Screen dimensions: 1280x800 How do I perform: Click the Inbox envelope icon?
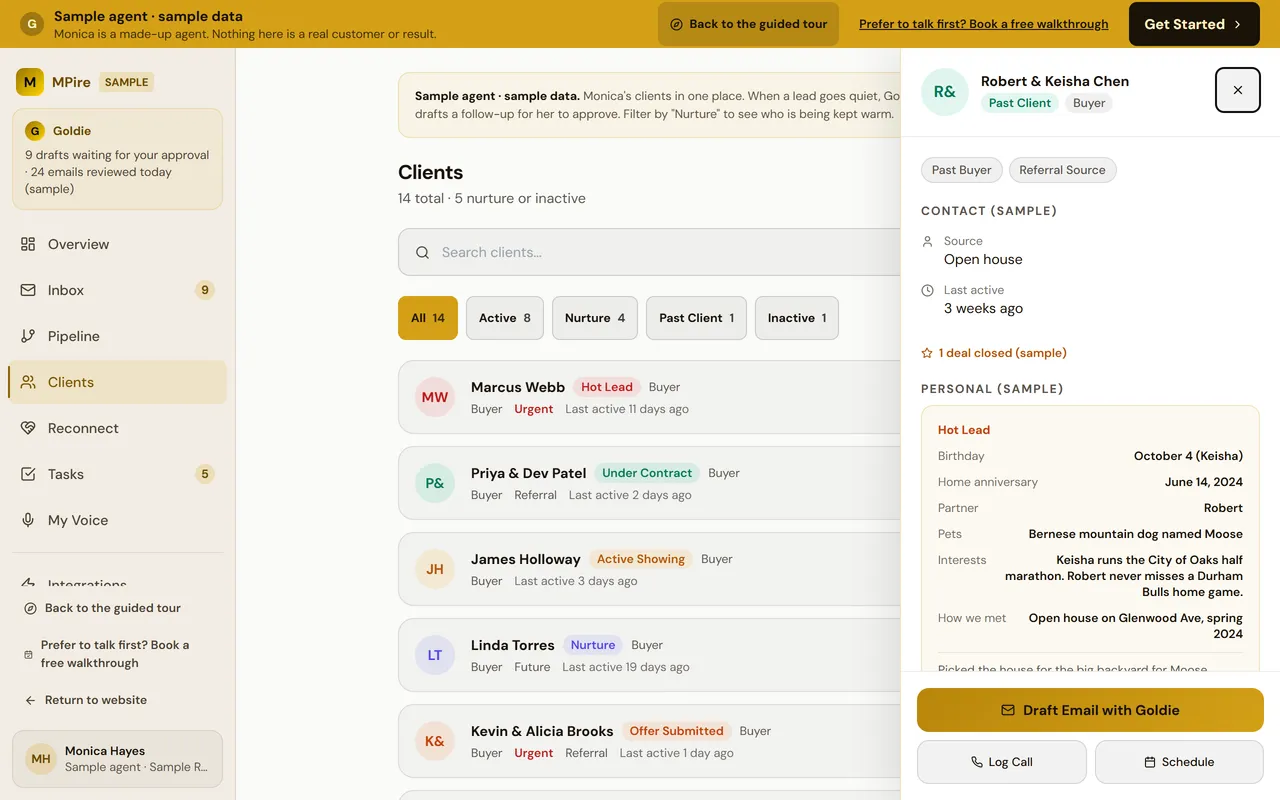point(28,290)
